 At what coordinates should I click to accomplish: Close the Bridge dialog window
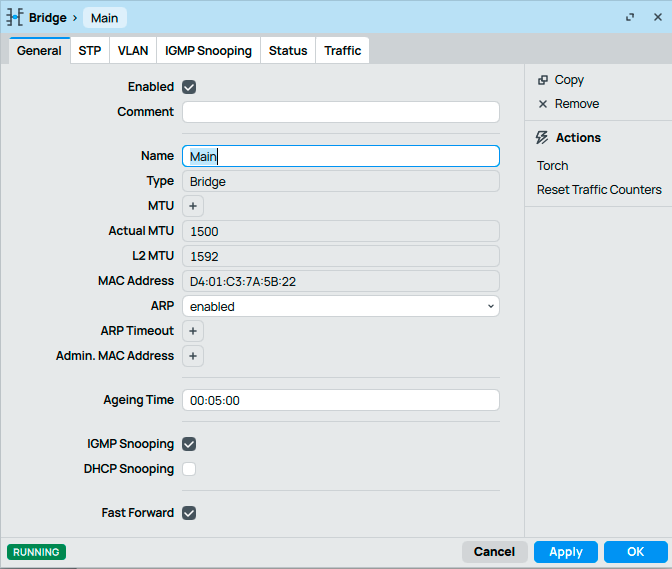coord(654,18)
